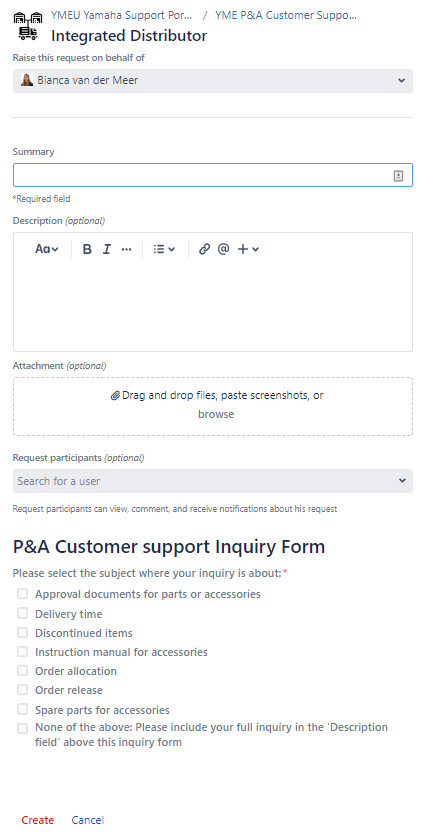Select Order release checkbox
Image resolution: width=431 pixels, height=832 pixels.
point(22,690)
